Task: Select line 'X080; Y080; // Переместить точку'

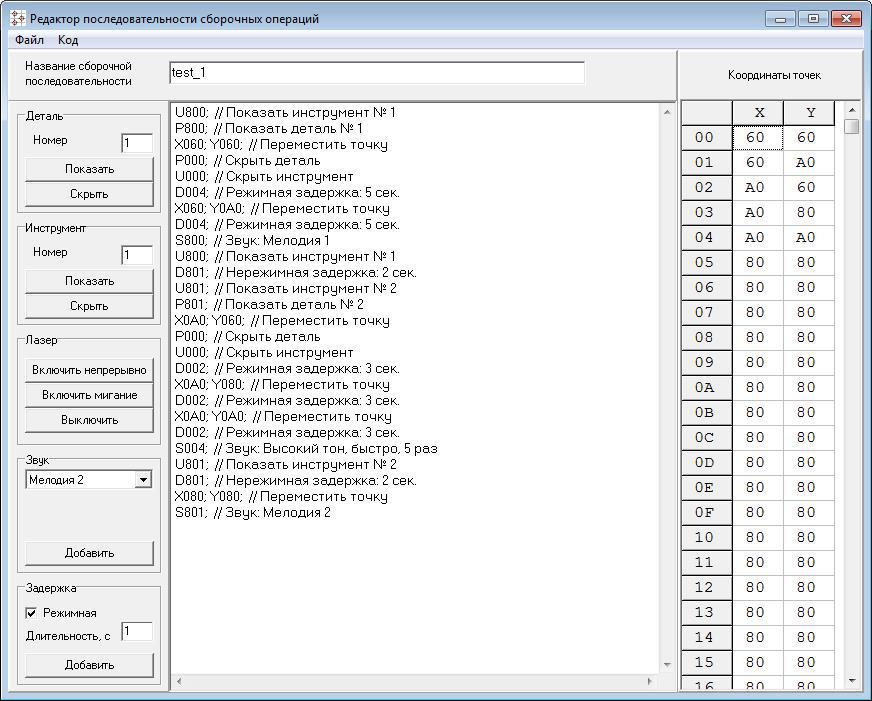Action: tap(281, 497)
